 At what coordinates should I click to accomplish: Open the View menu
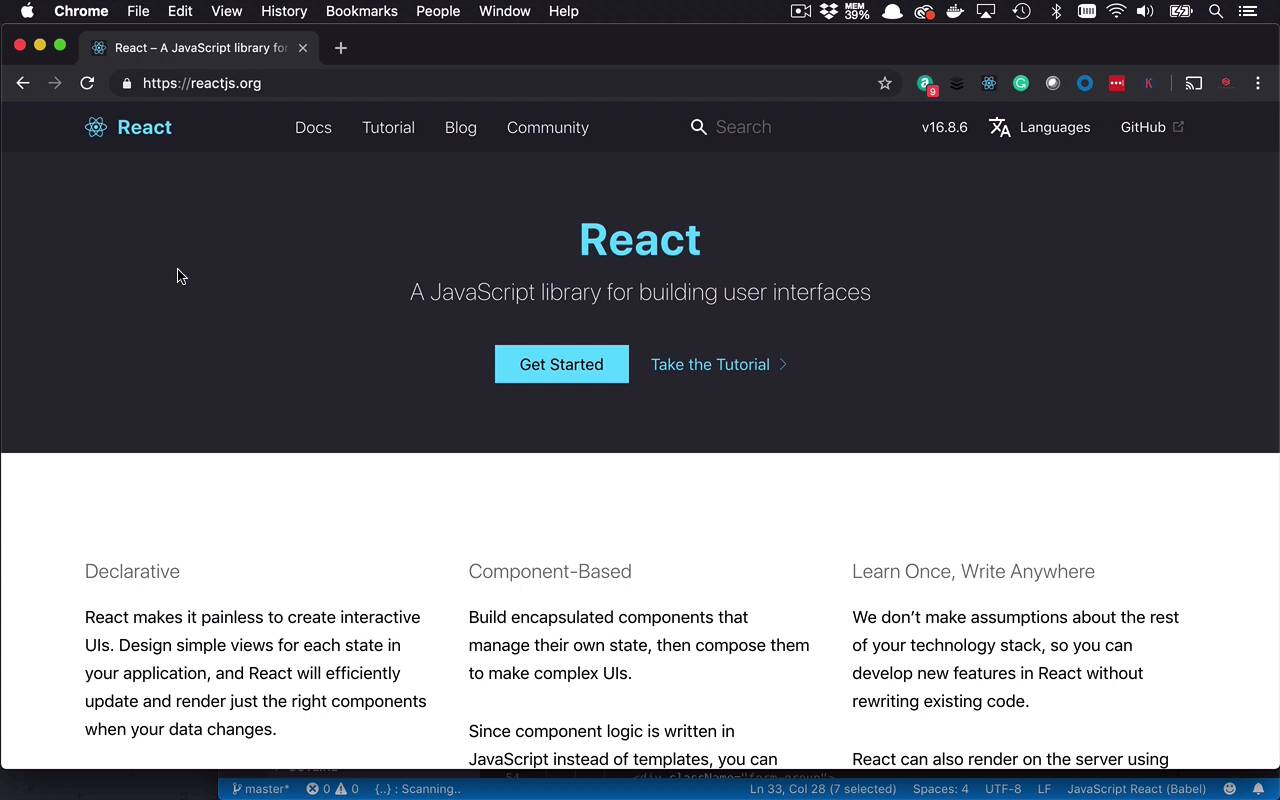point(227,11)
